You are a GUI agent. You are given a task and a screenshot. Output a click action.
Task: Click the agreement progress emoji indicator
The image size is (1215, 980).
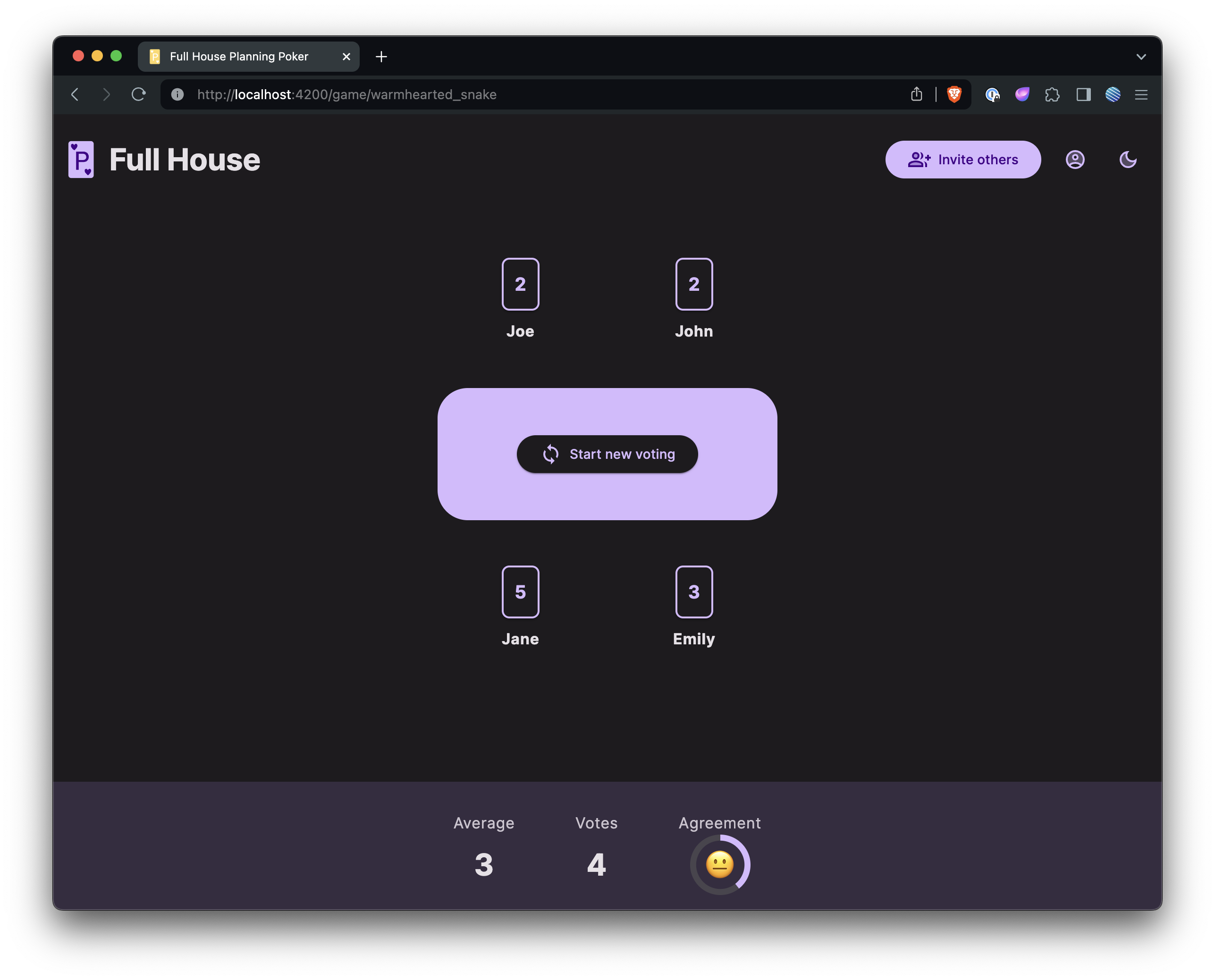(x=719, y=864)
